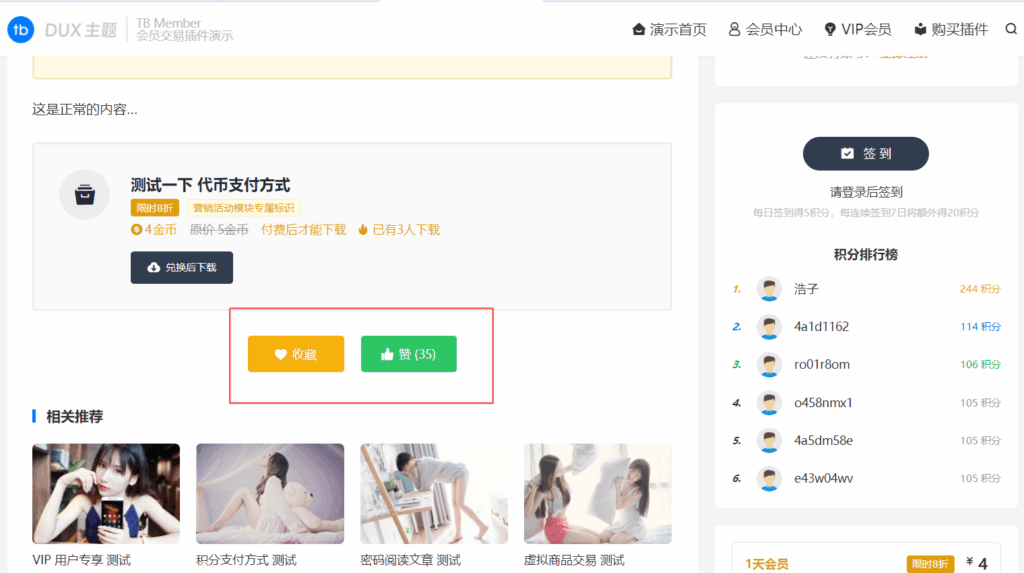Toggle the 收藏 favorite button
Image resolution: width=1024 pixels, height=573 pixels.
coord(296,354)
